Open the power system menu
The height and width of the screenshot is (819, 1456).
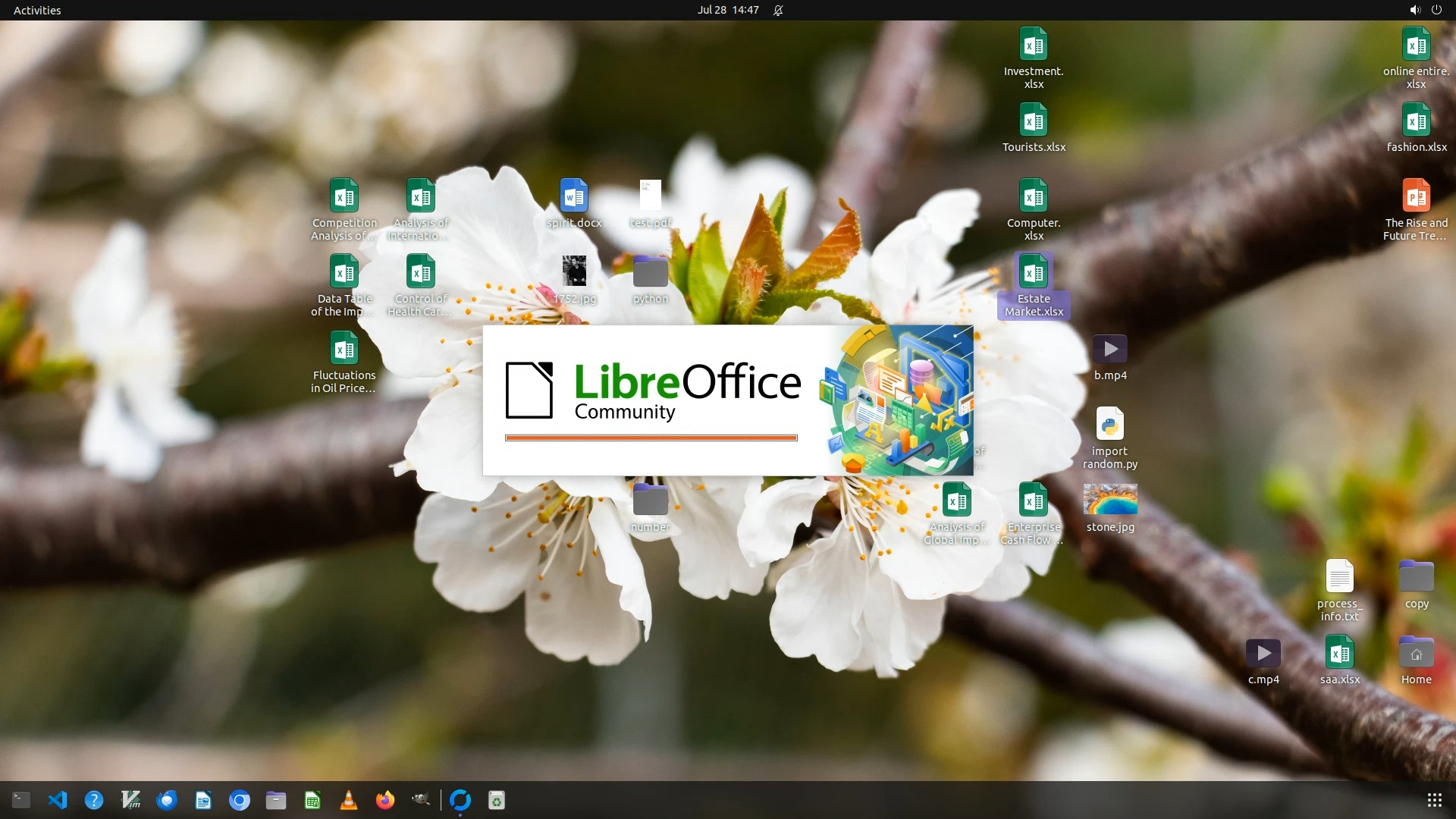[1436, 10]
